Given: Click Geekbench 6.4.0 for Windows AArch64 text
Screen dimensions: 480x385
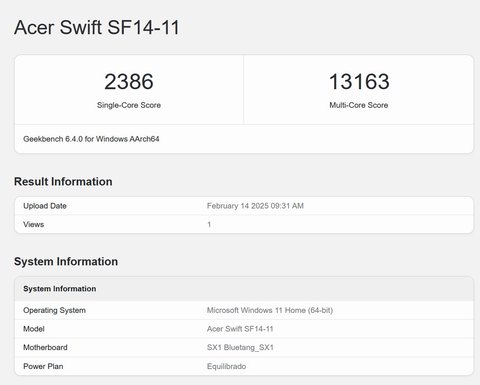Looking at the screenshot, I should [91, 139].
